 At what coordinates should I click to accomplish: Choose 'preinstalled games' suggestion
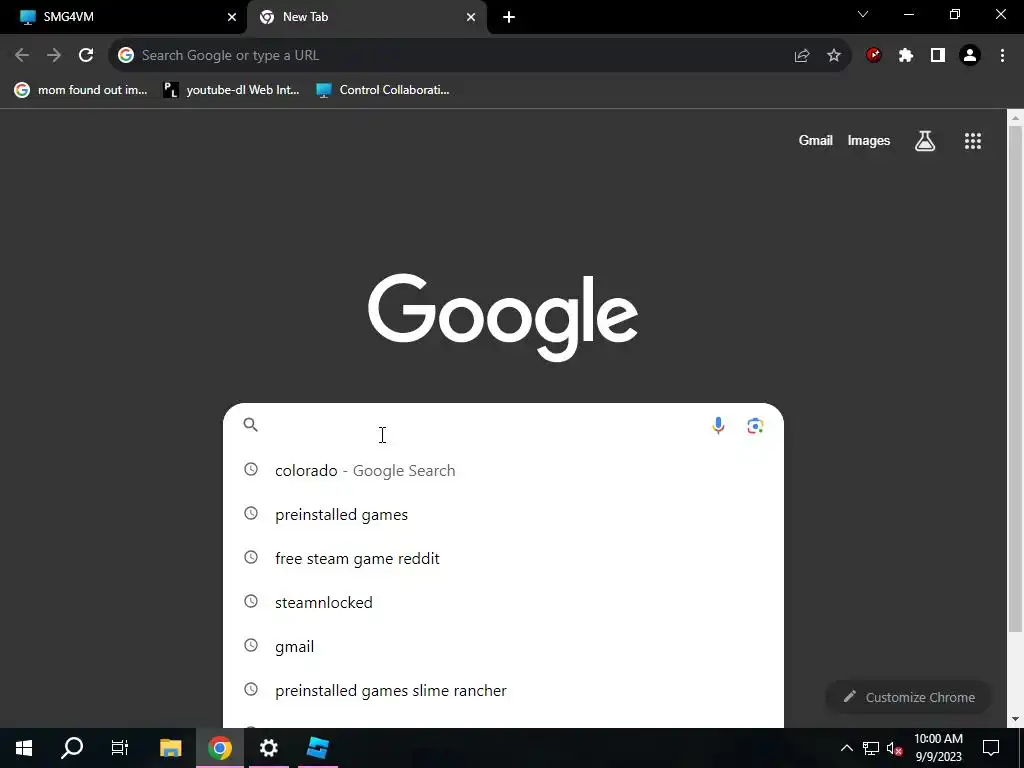point(503,515)
